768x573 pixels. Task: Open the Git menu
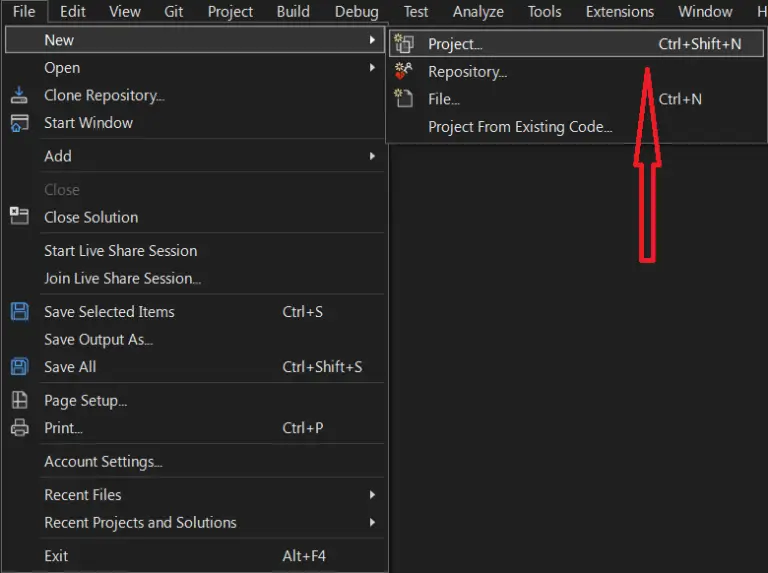[173, 11]
